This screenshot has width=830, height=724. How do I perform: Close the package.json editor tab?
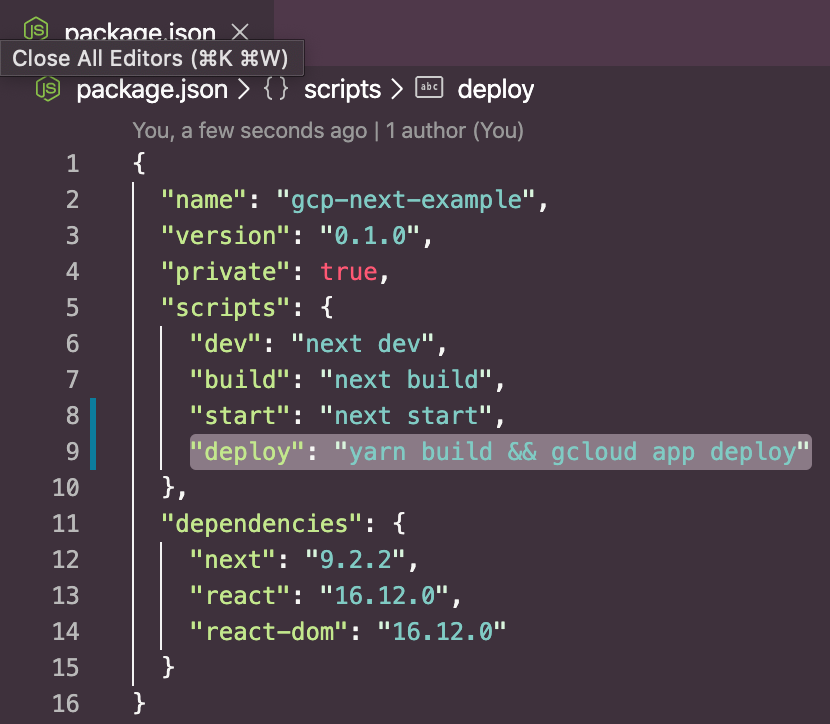[240, 32]
